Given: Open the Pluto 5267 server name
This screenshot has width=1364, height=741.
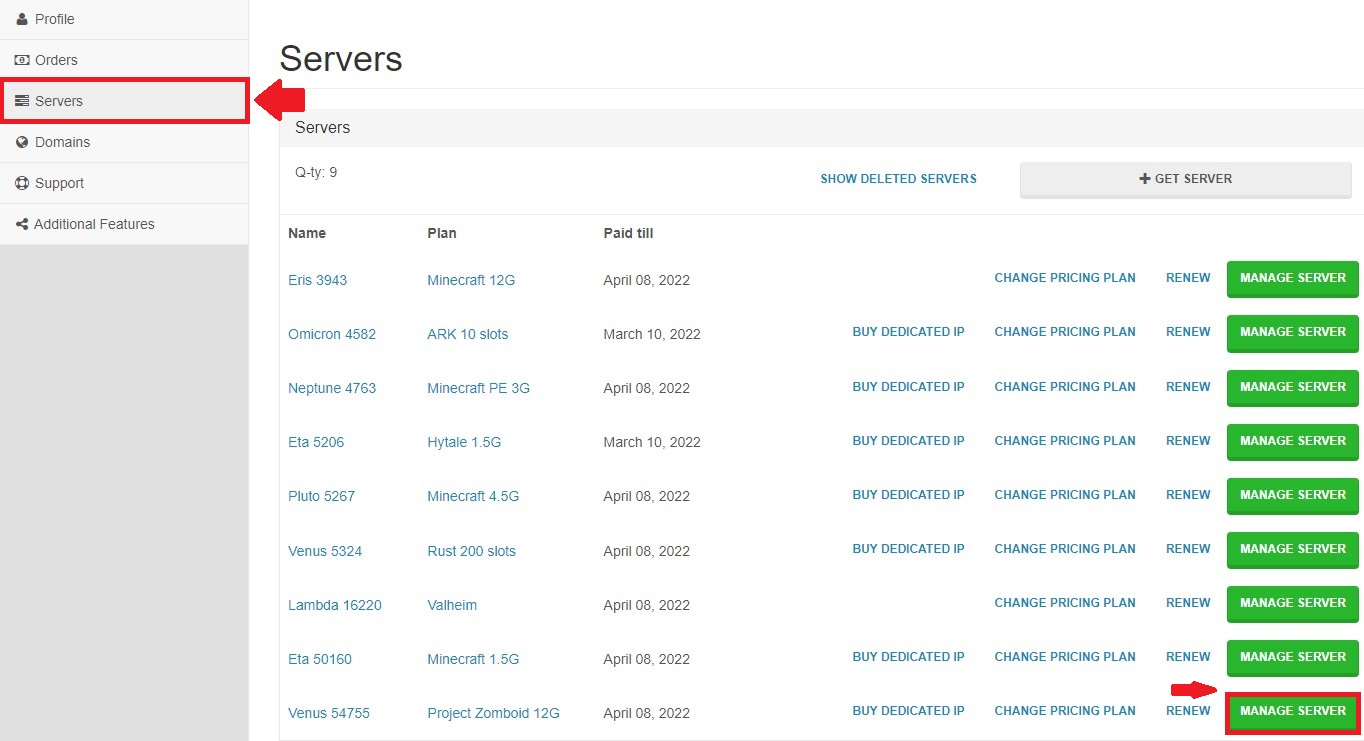Looking at the screenshot, I should click(x=320, y=496).
